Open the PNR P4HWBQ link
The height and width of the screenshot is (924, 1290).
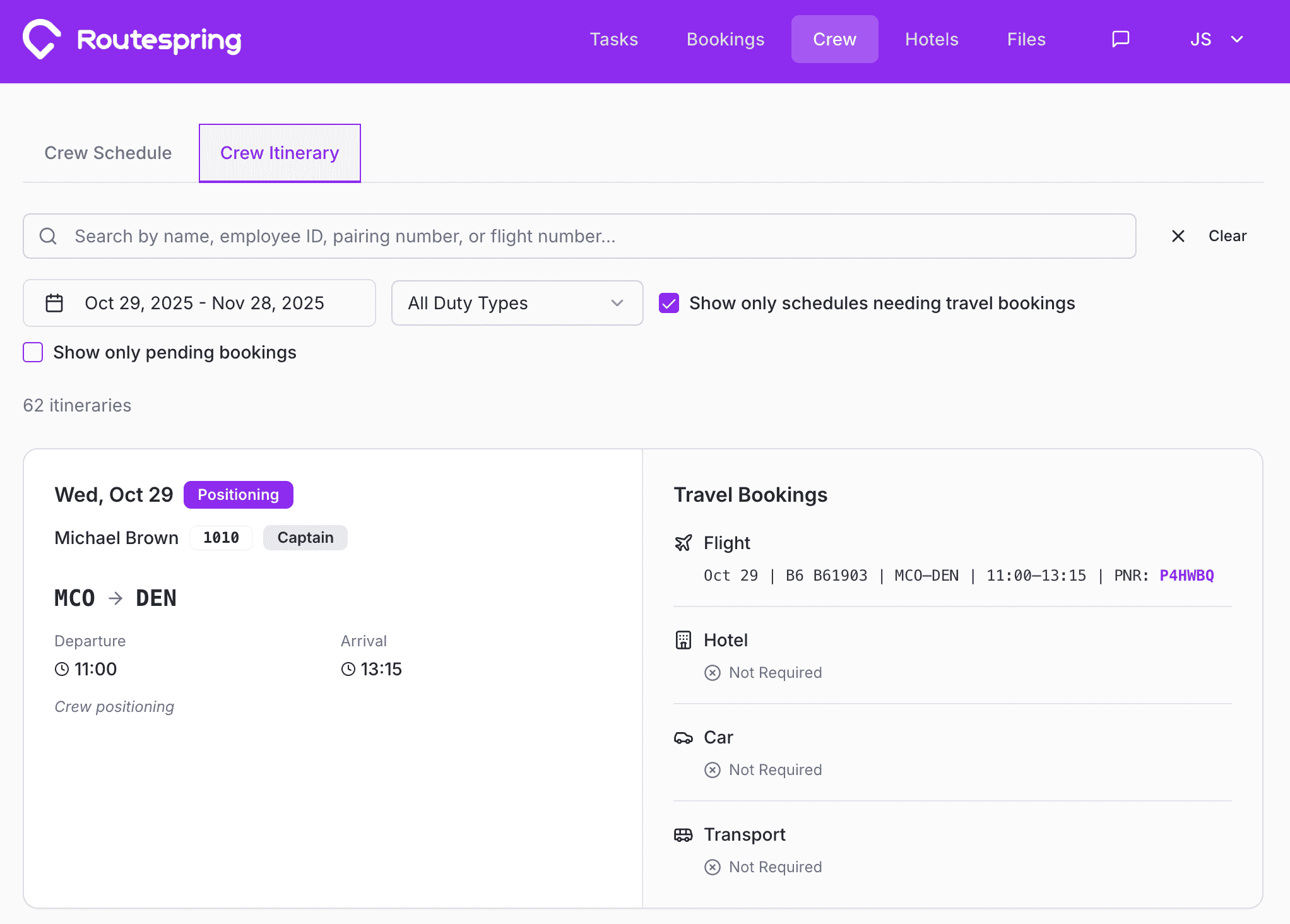click(1186, 575)
